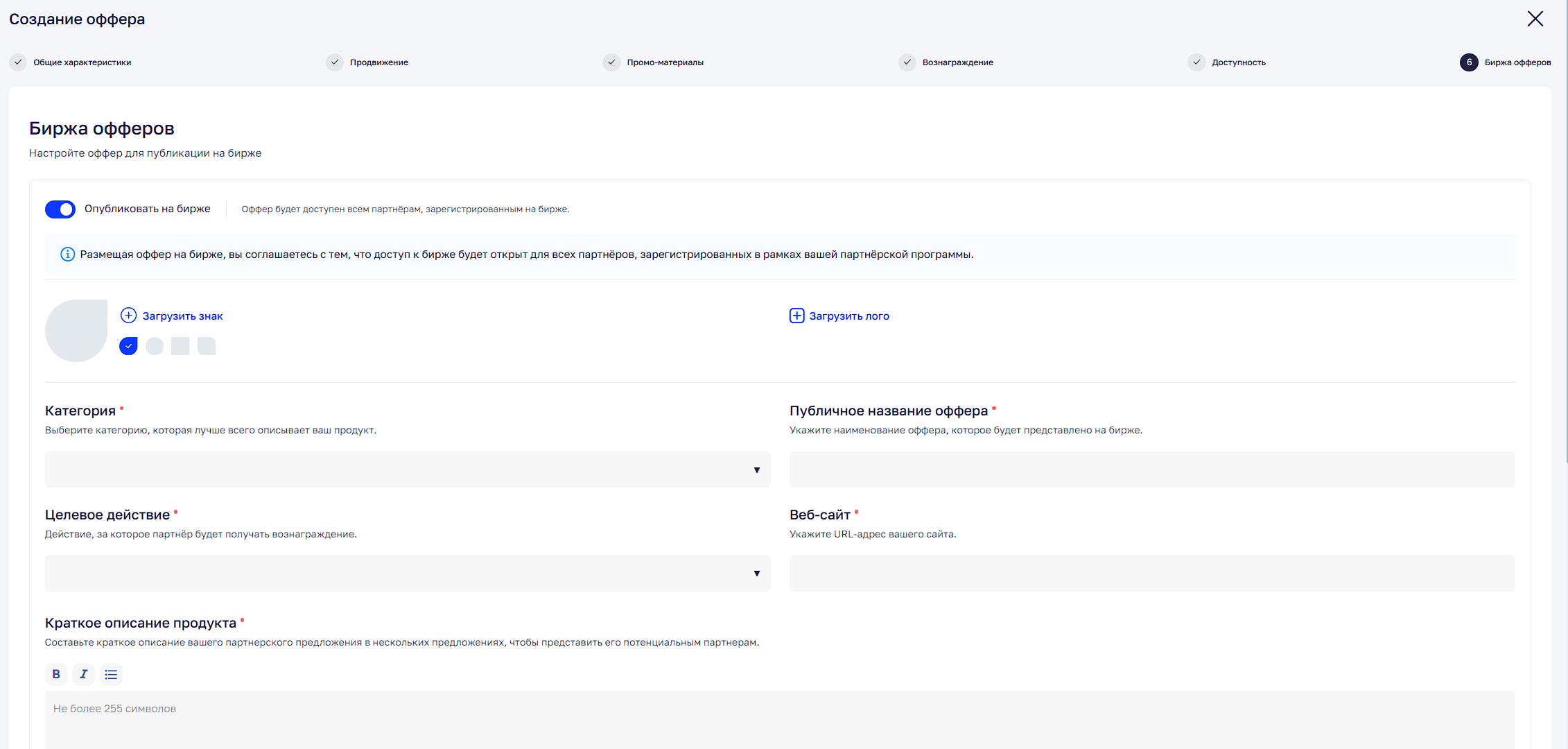
Task: Close the Создание оффера dialog
Action: [x=1535, y=19]
